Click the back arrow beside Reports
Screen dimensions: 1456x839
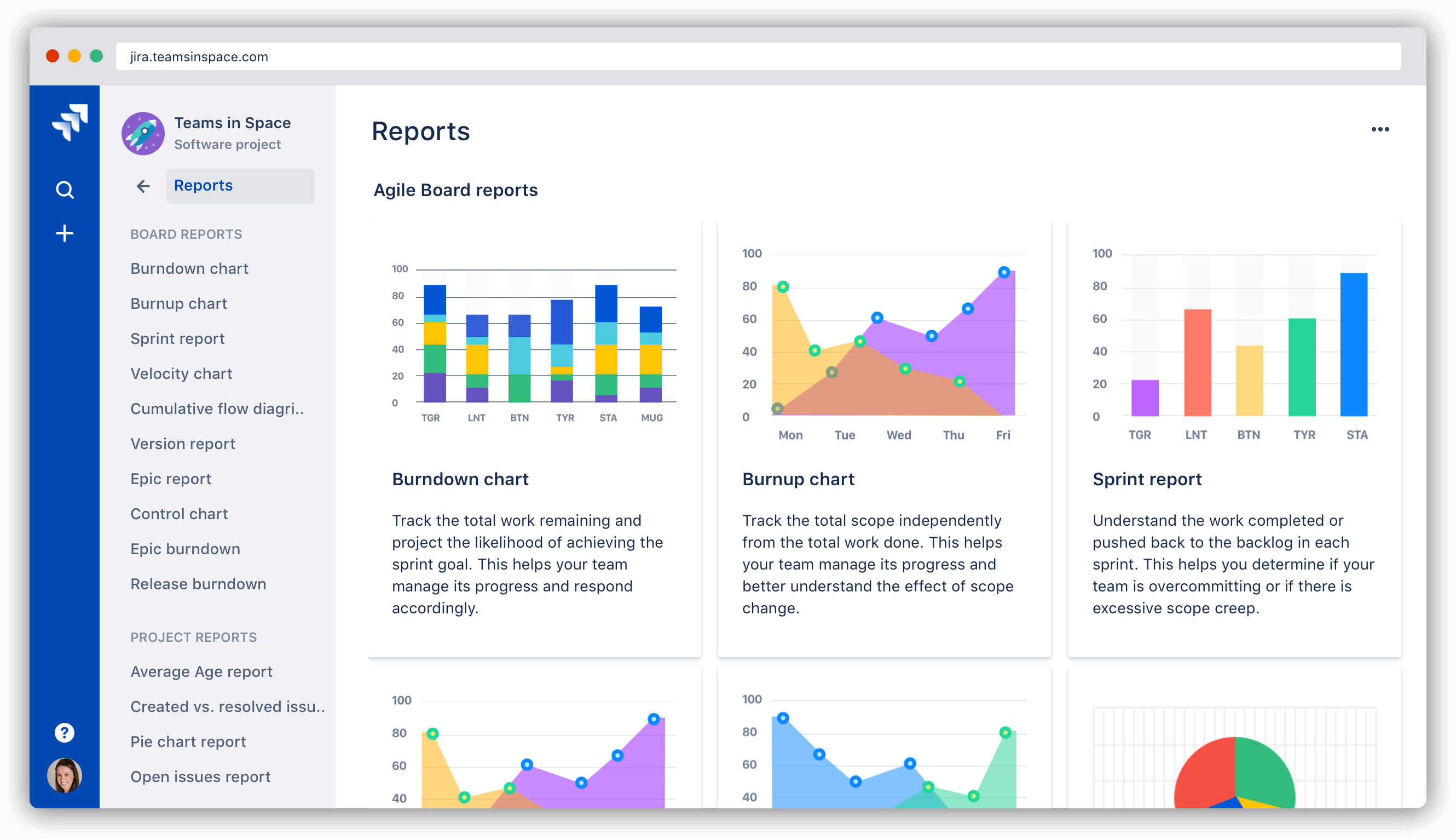(144, 185)
